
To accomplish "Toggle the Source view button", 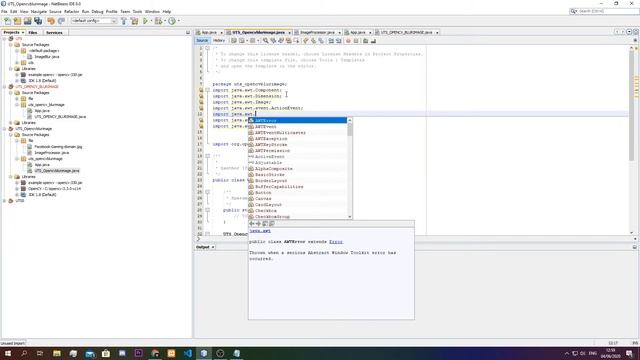I will 202,41.
